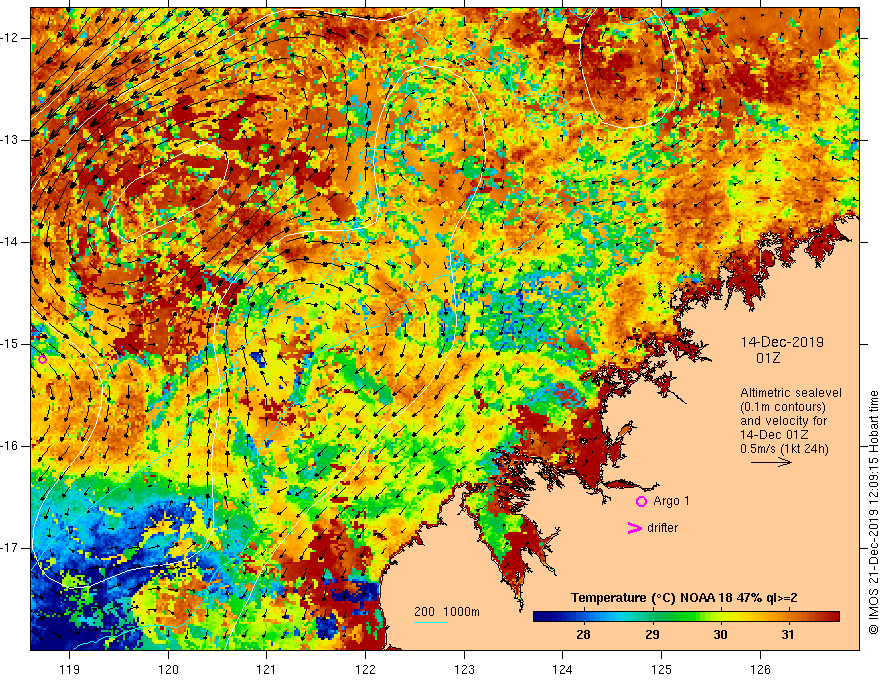Click the latitude -14 axis label
This screenshot has height=680, width=880.
click(x=11, y=242)
